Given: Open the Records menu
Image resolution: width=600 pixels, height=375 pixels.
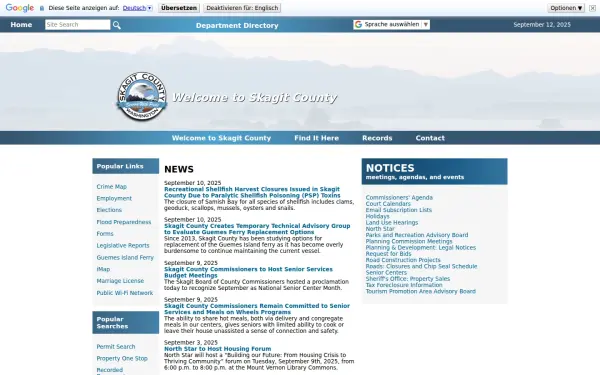Looking at the screenshot, I should coord(377,138).
